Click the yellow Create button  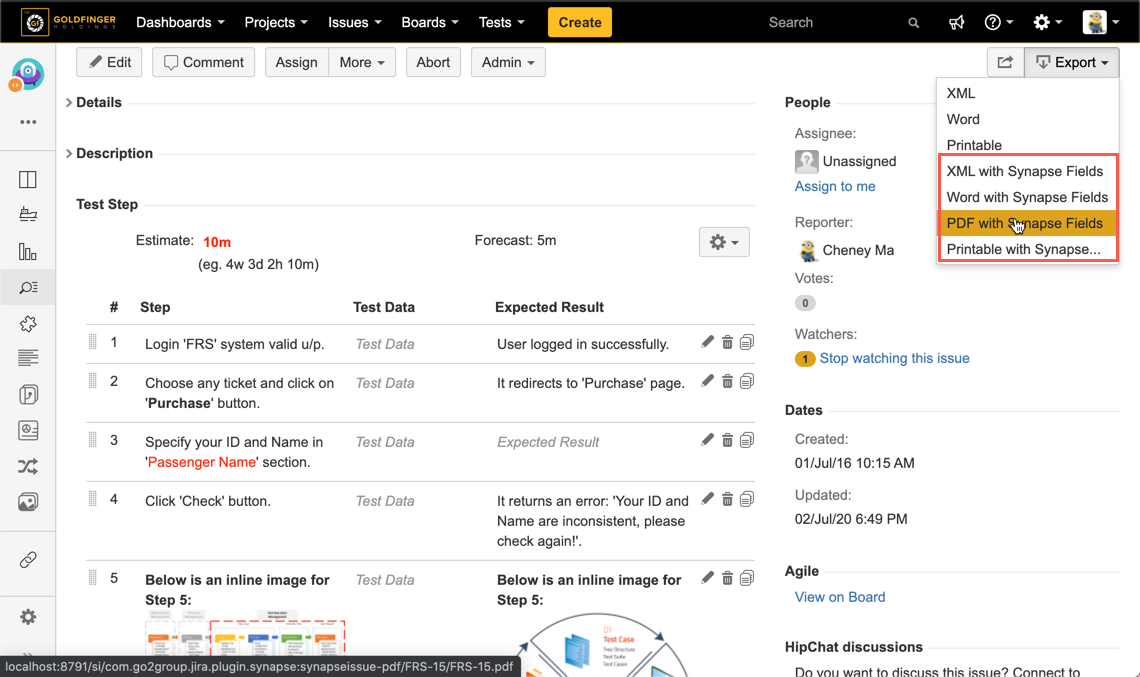(x=579, y=22)
